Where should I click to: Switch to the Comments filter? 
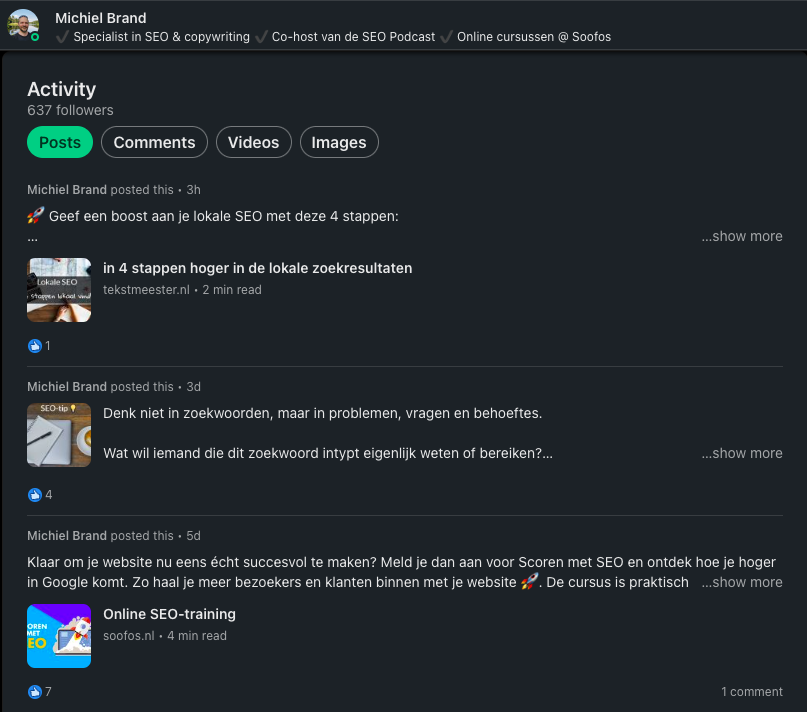click(154, 142)
